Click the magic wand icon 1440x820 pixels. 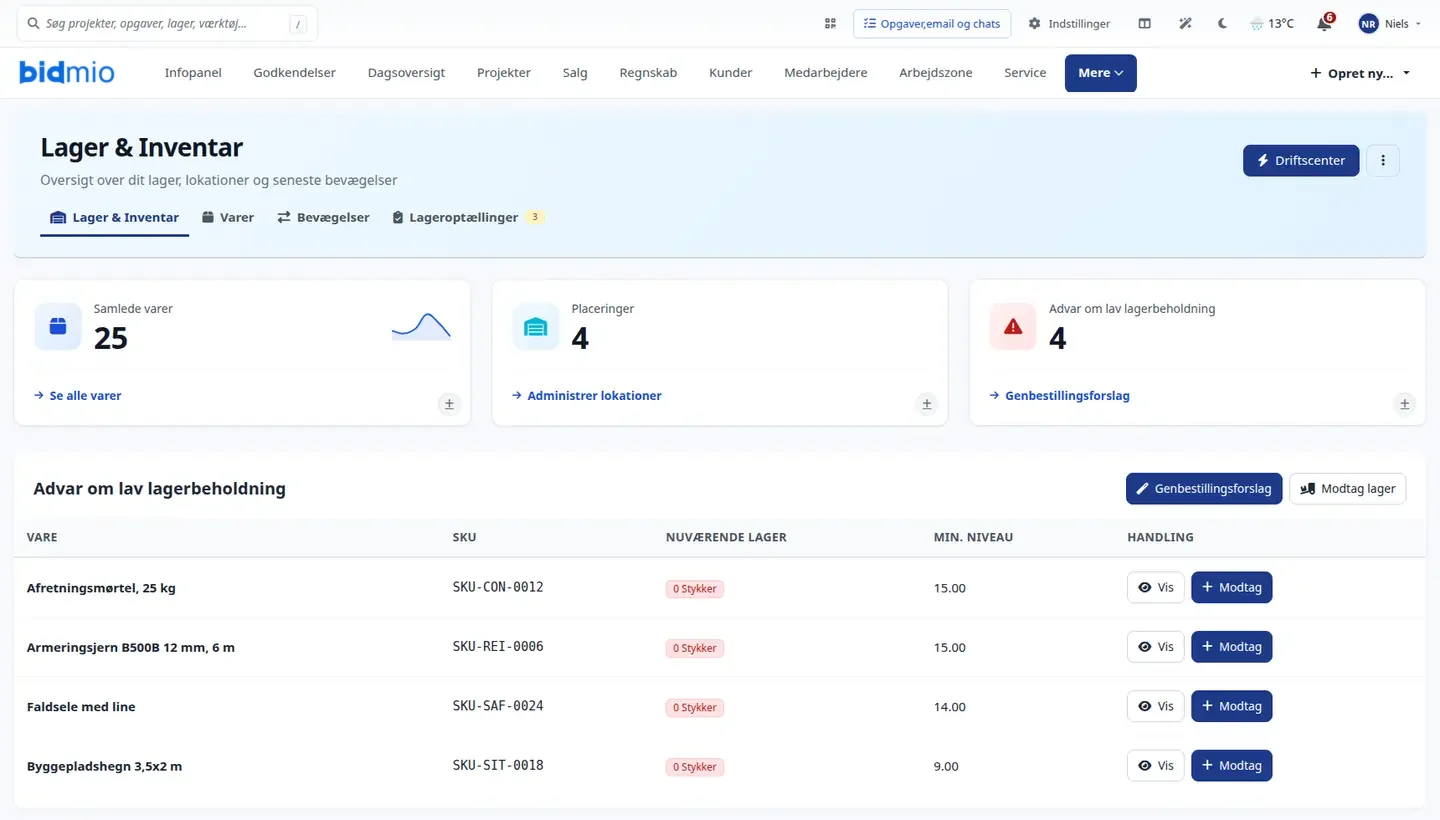tap(1185, 24)
